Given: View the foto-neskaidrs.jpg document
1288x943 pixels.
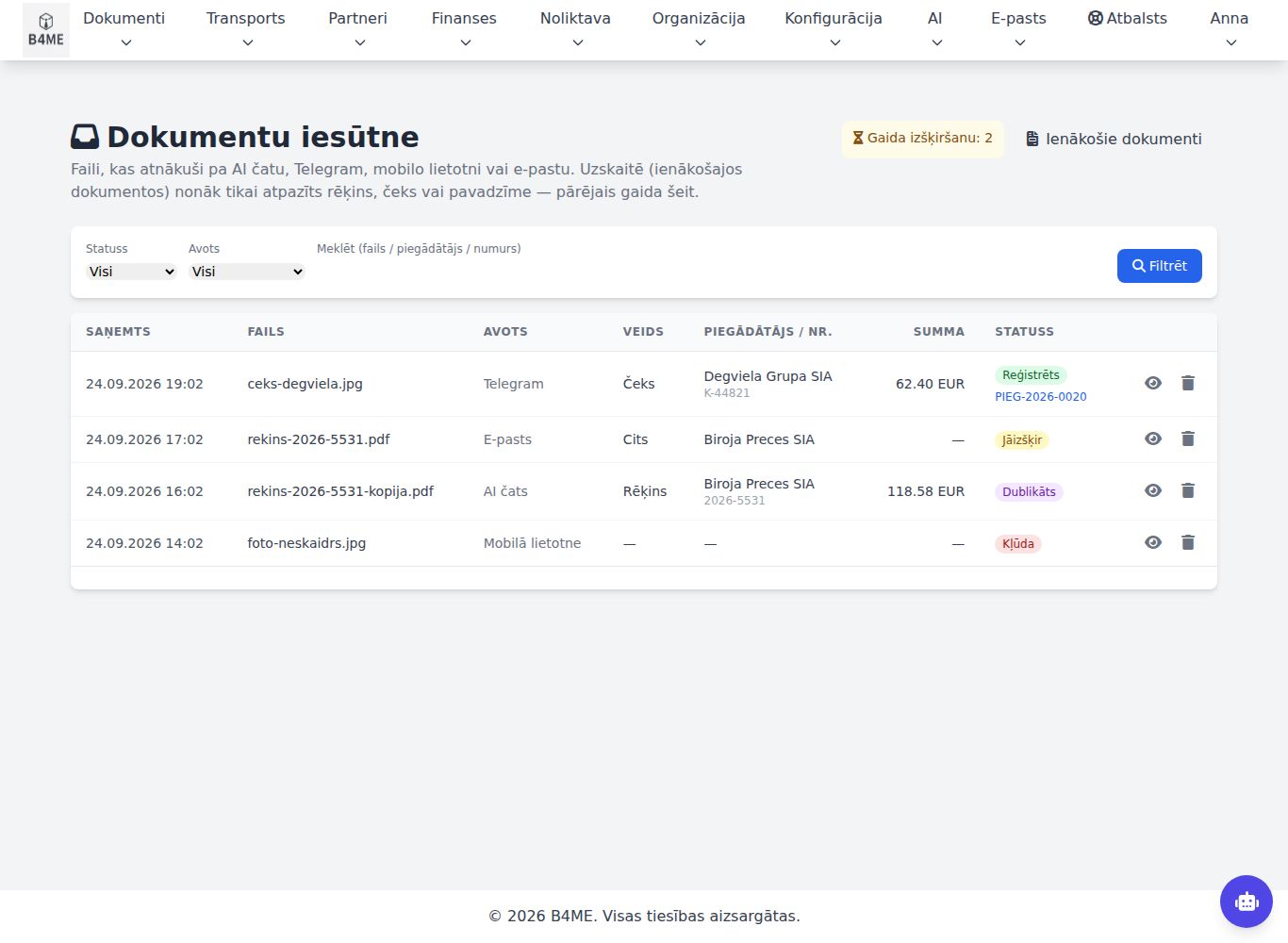Looking at the screenshot, I should point(1153,542).
